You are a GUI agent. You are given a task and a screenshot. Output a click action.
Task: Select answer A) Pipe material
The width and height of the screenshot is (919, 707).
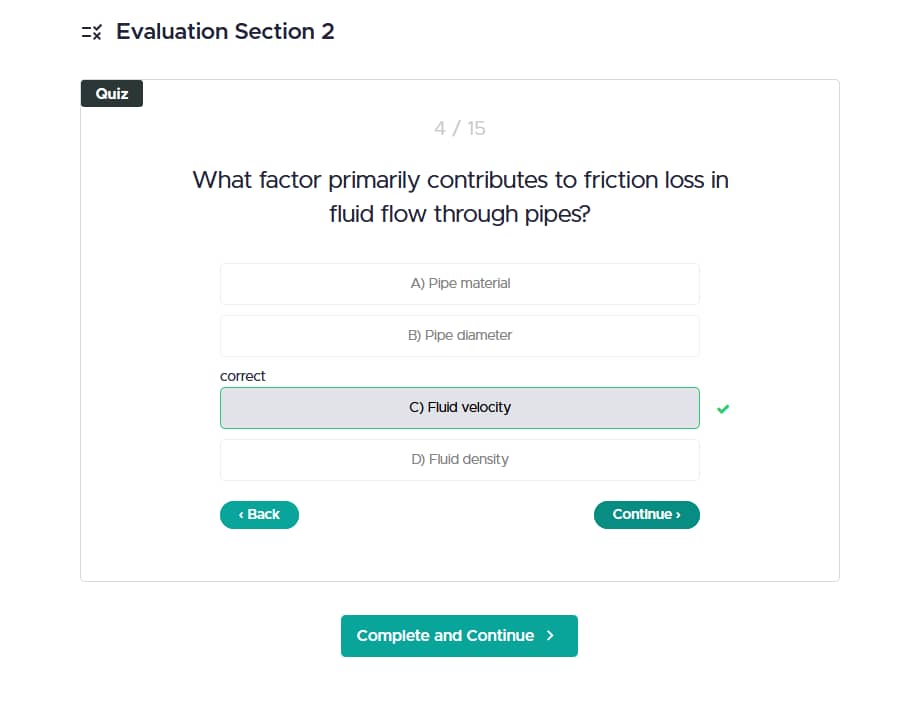(x=460, y=284)
